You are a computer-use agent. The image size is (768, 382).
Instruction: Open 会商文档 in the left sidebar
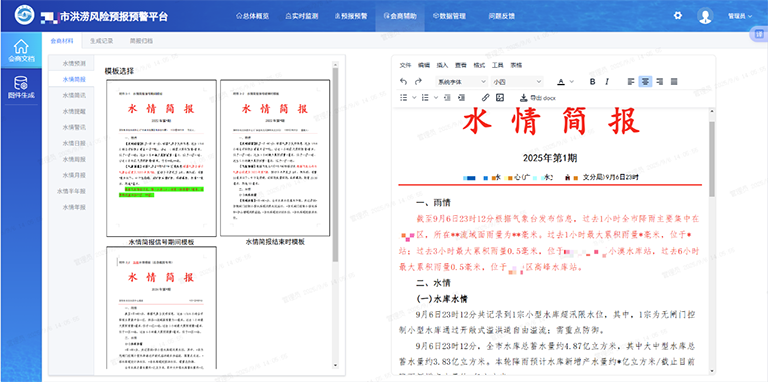pyautogui.click(x=21, y=50)
